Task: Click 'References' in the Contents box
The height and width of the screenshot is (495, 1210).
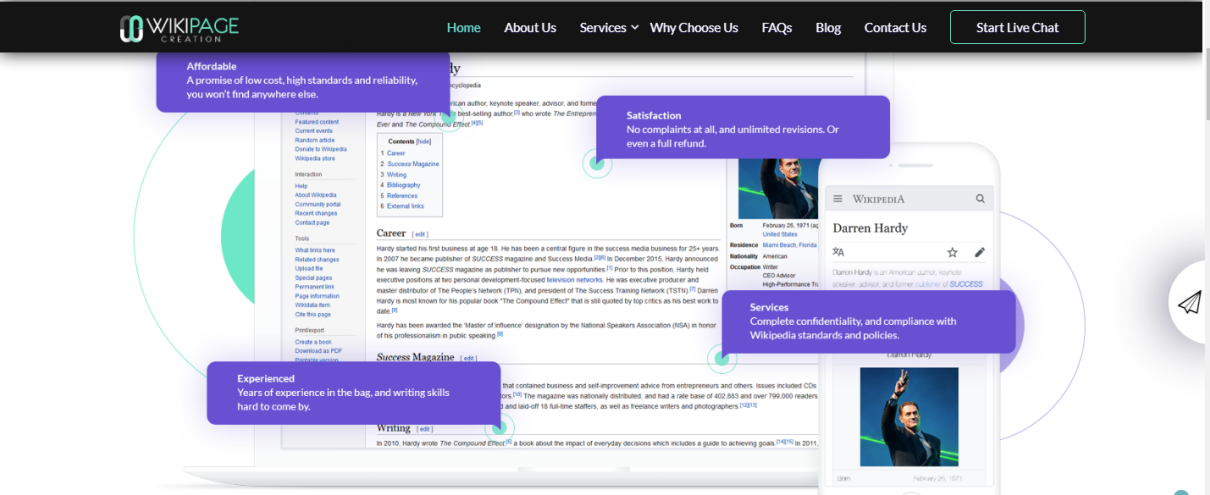Action: click(403, 196)
